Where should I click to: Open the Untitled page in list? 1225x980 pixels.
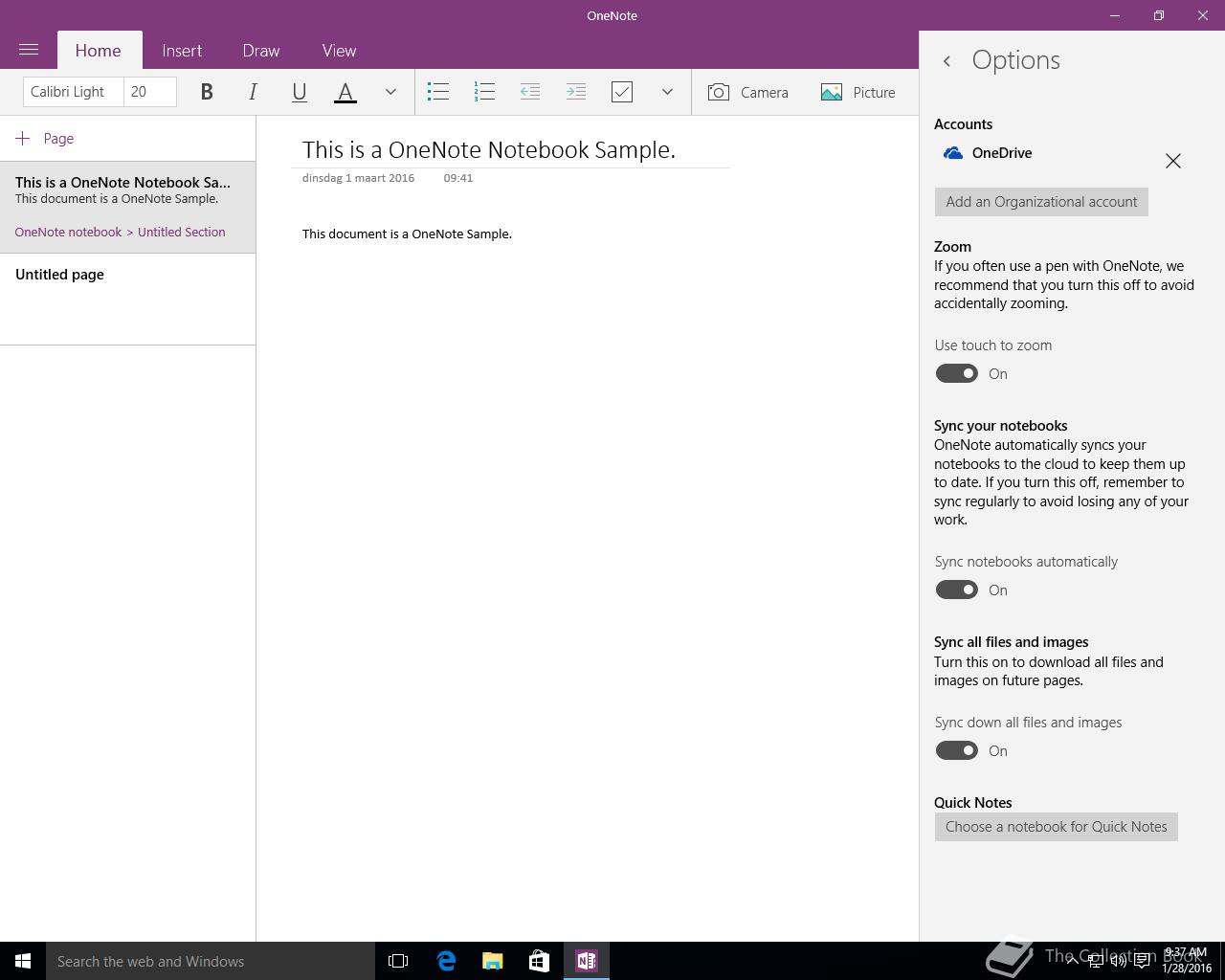pyautogui.click(x=127, y=299)
